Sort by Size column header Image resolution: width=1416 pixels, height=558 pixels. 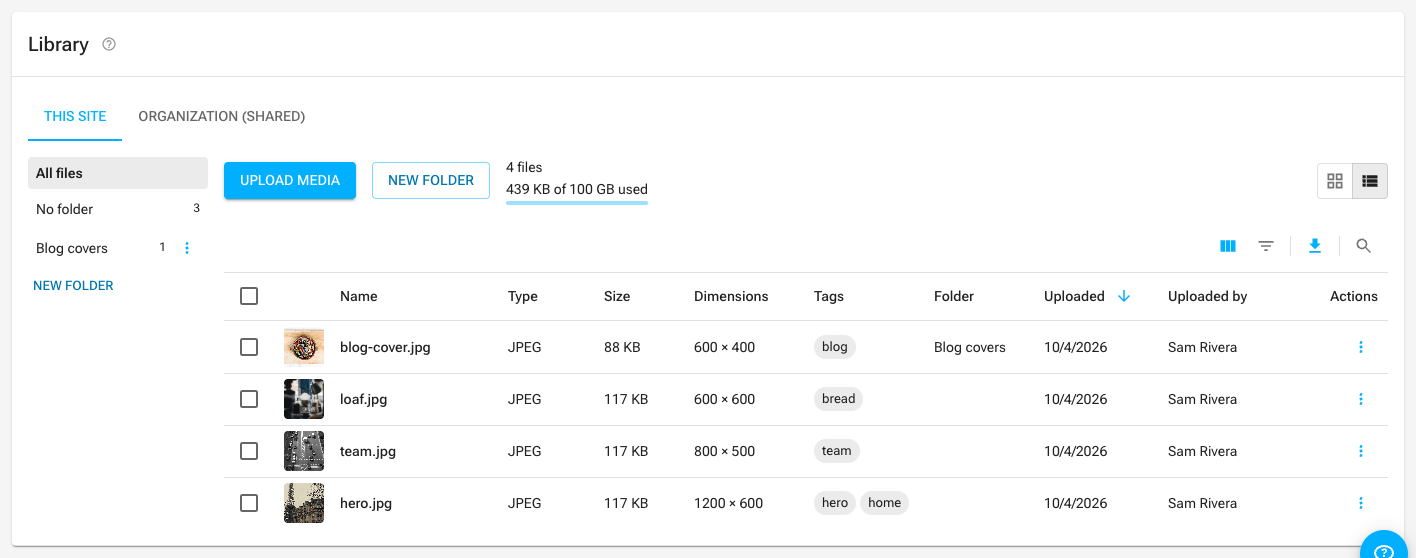coord(617,296)
